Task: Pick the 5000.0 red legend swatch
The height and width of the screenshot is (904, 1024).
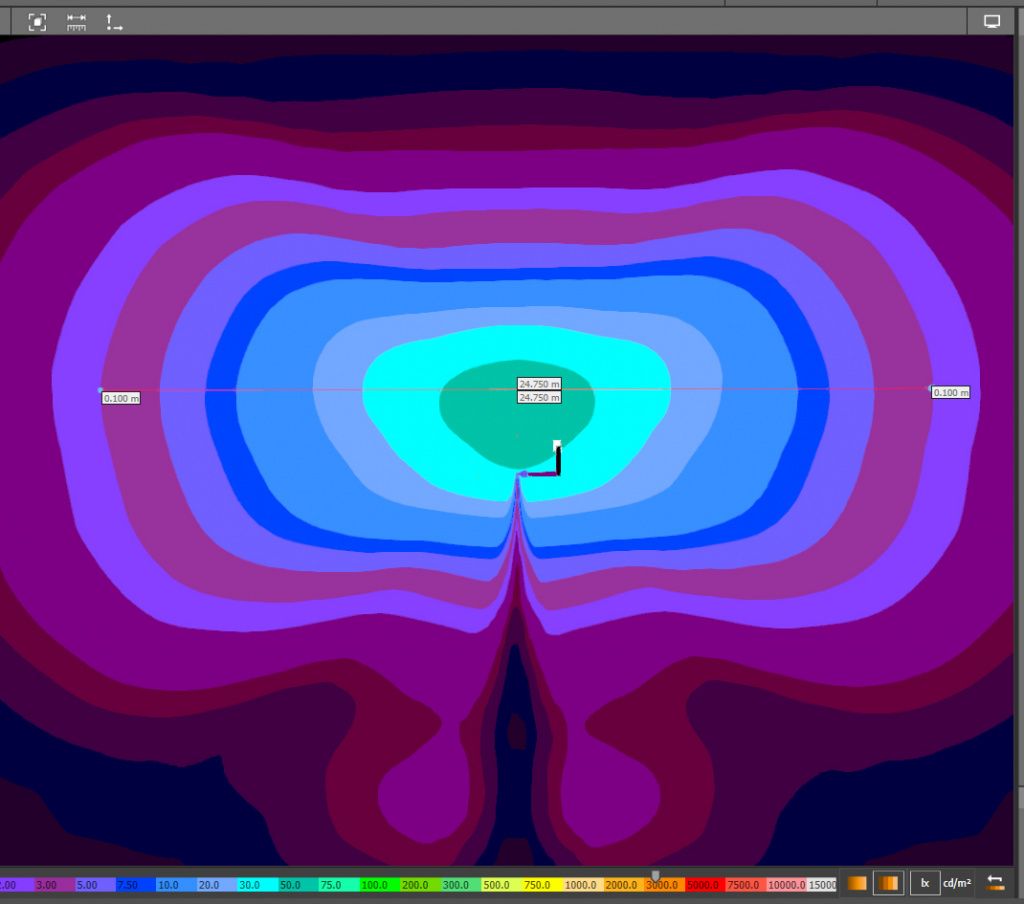Action: click(705, 884)
